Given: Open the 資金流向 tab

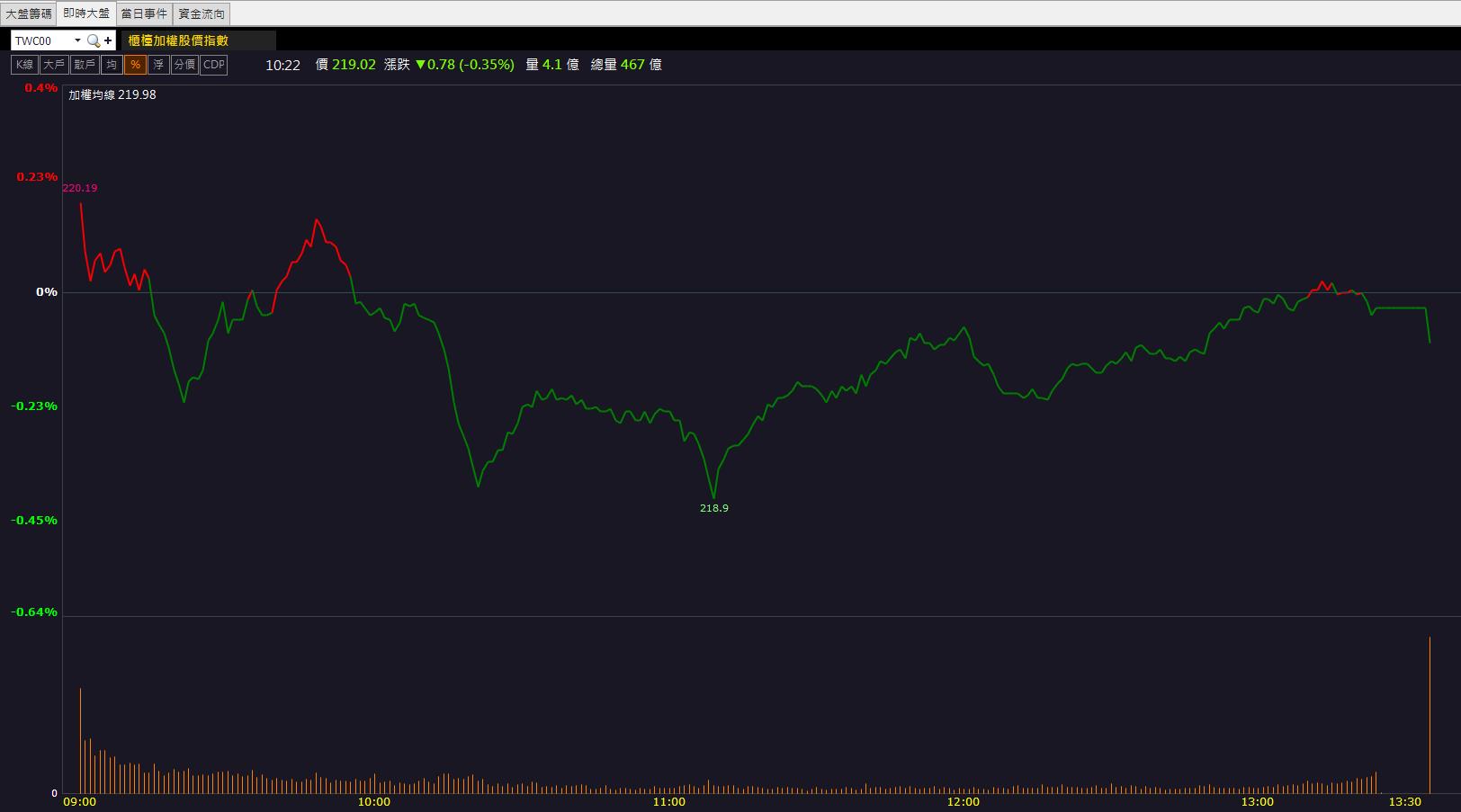Looking at the screenshot, I should [x=202, y=13].
